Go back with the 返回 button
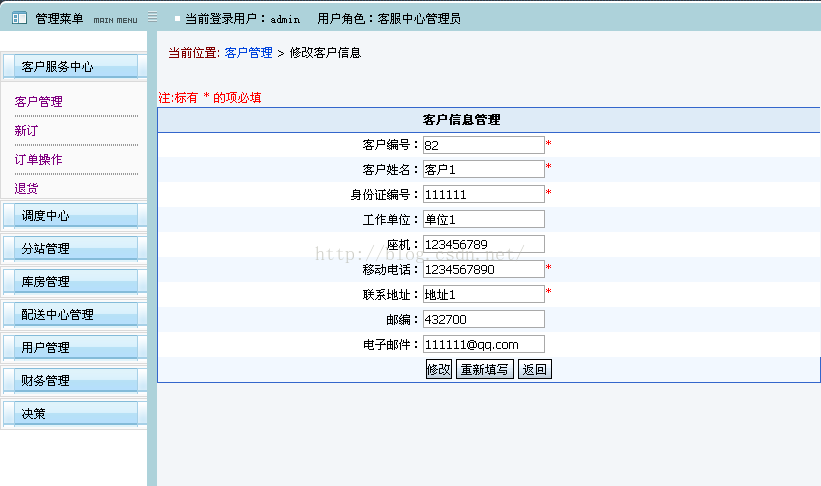821x486 pixels. click(x=535, y=369)
